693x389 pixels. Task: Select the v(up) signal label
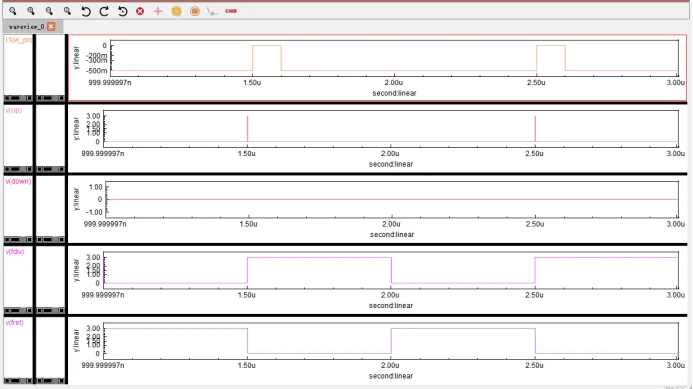click(13, 110)
